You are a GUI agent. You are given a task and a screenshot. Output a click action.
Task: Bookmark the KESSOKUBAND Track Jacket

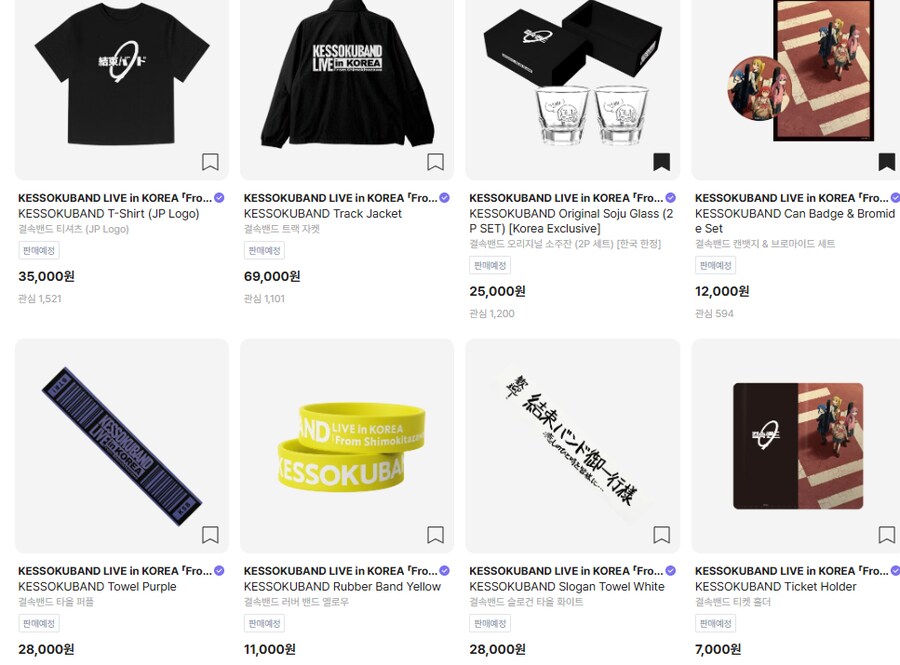coord(436,162)
